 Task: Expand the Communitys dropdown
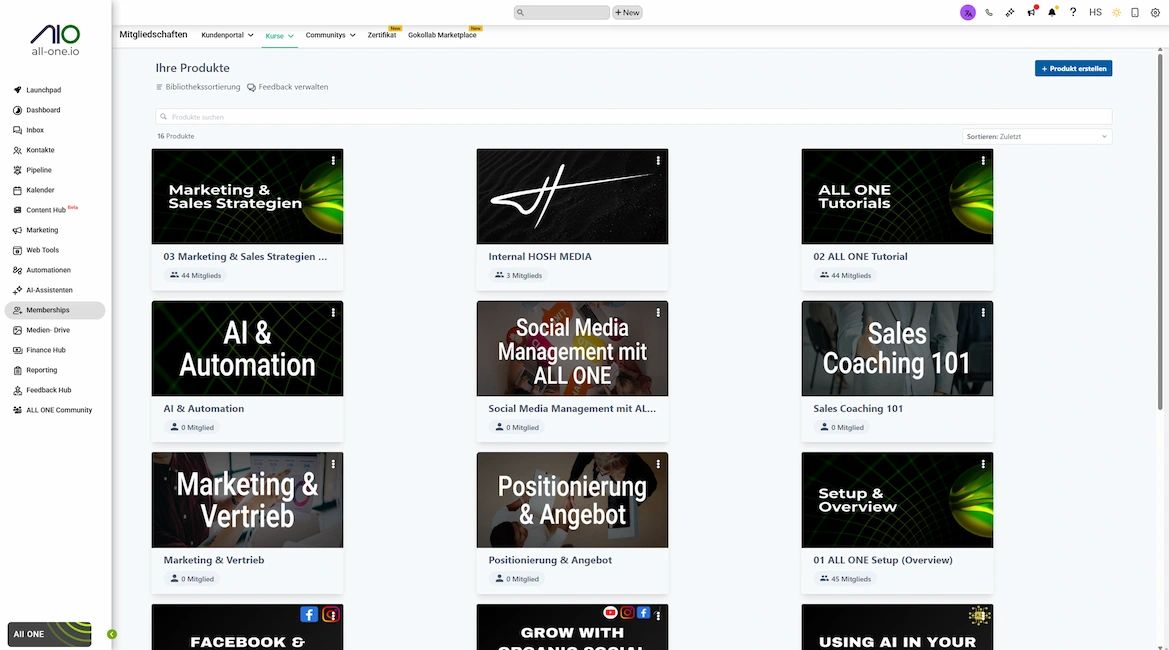click(330, 35)
